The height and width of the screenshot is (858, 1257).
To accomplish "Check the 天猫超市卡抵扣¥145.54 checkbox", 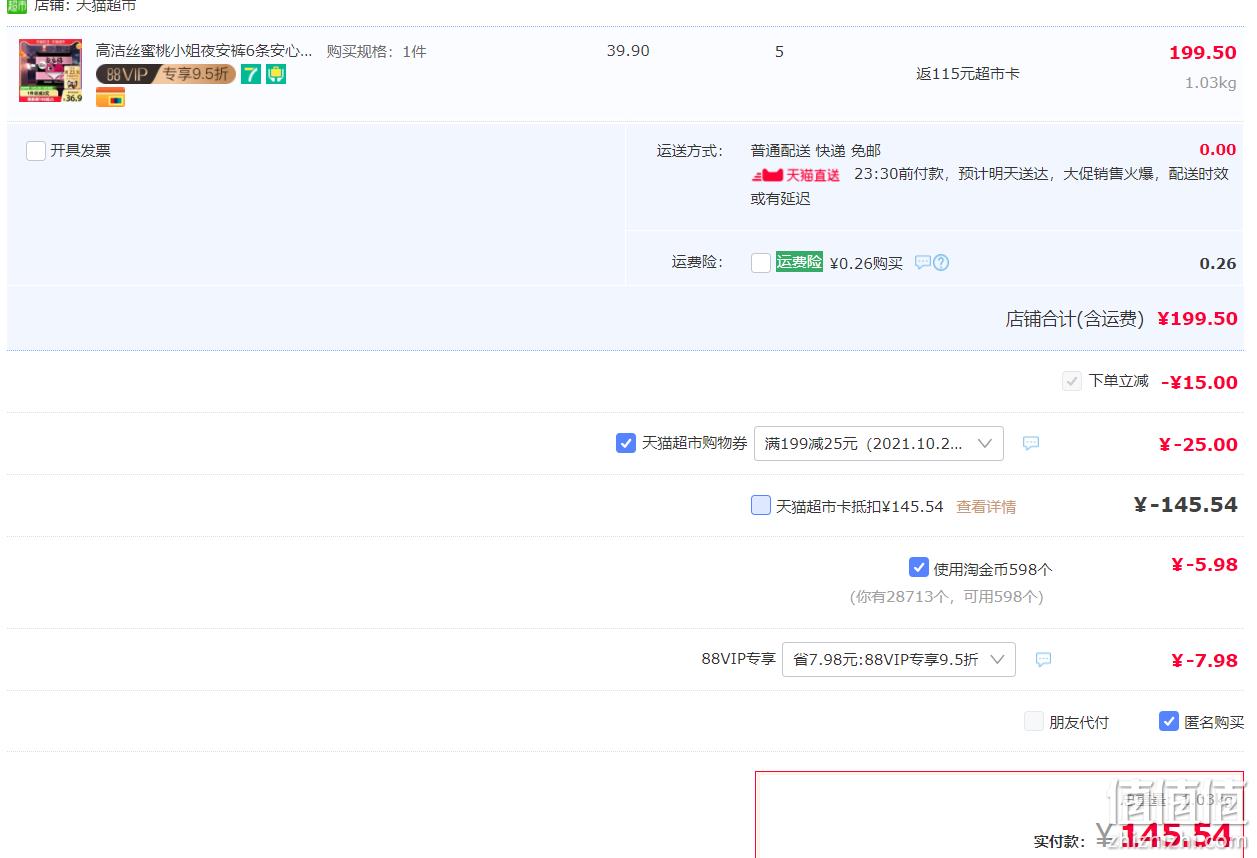I will point(761,505).
